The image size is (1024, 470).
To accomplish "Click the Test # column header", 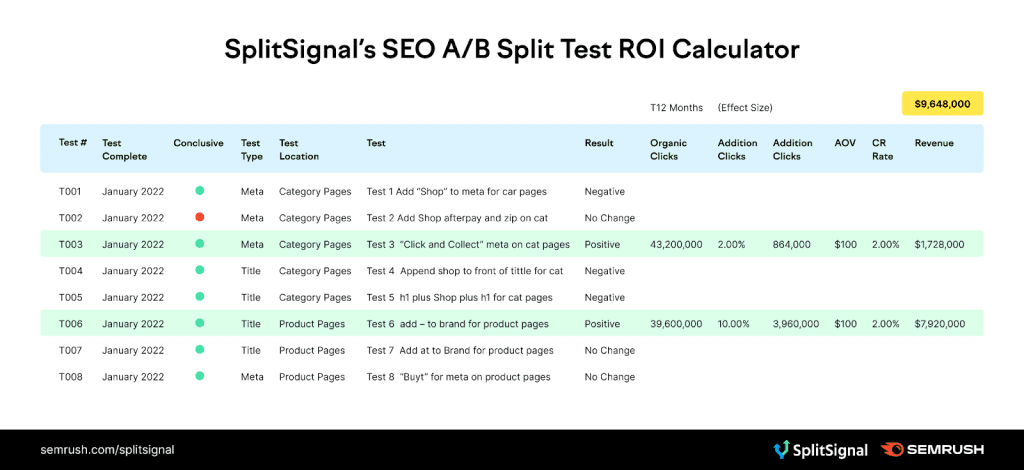I will click(73, 143).
